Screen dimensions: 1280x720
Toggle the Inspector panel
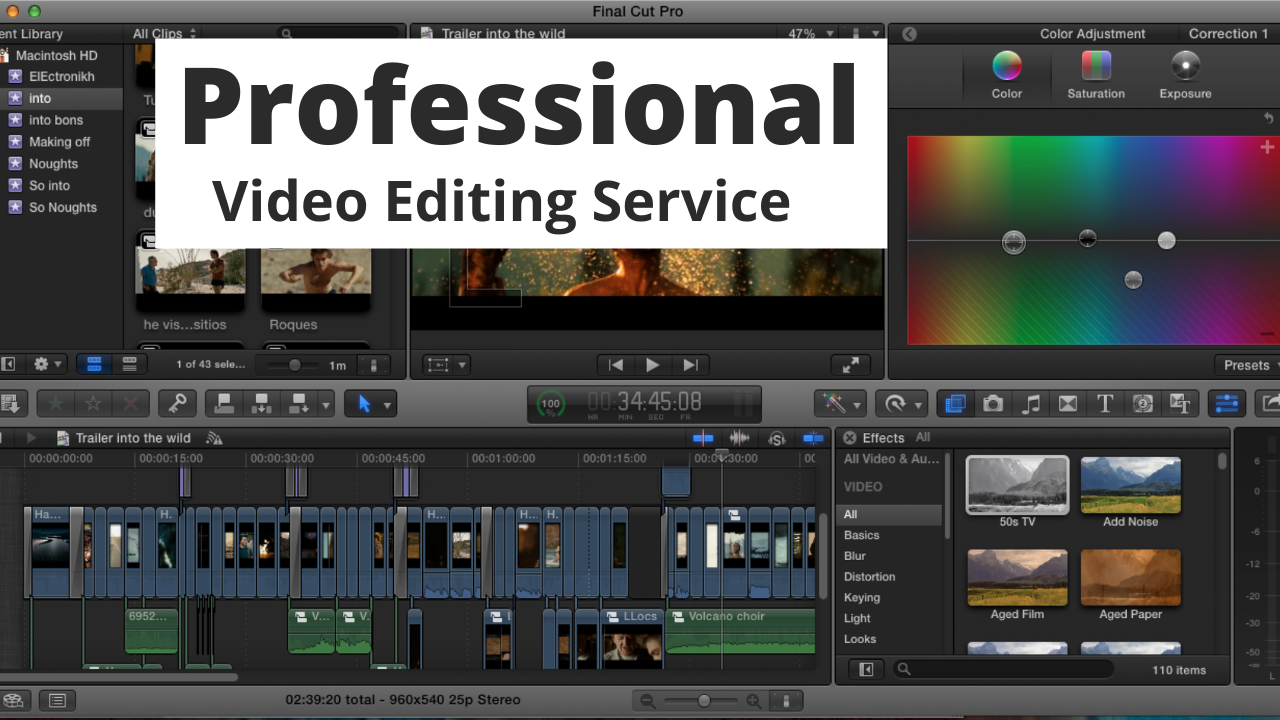[x=1227, y=404]
